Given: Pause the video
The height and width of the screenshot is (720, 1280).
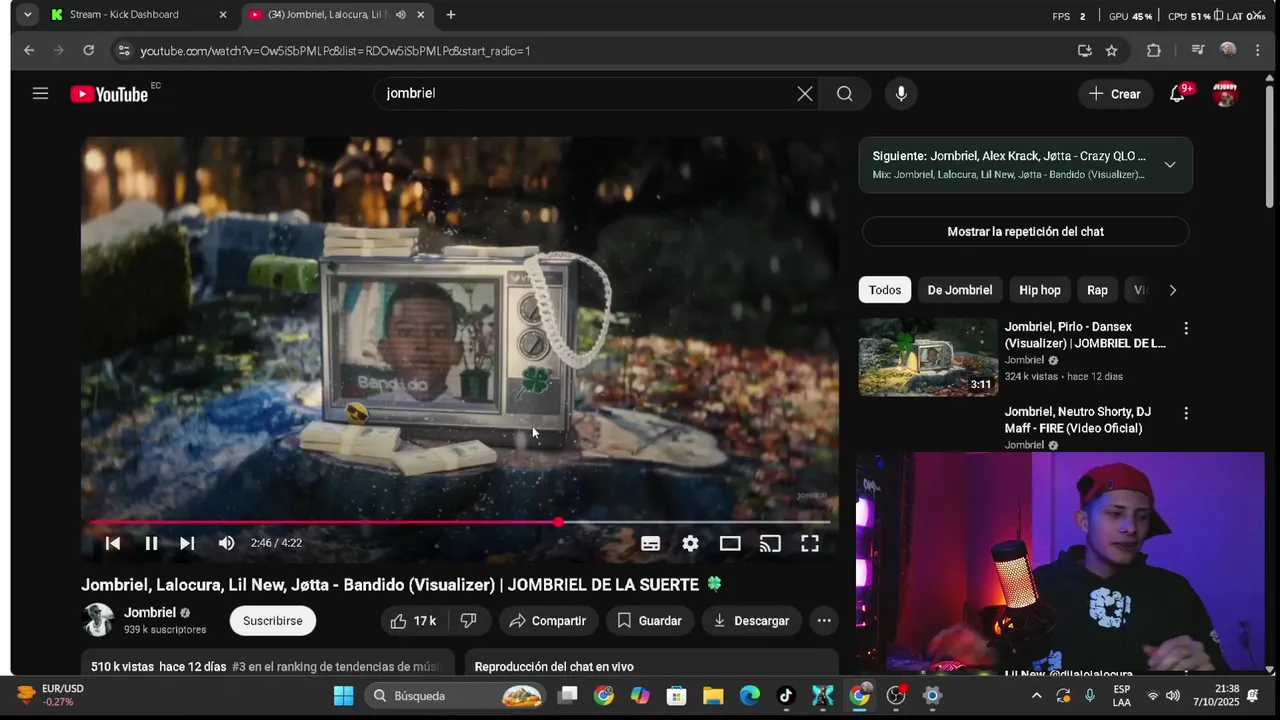Looking at the screenshot, I should pyautogui.click(x=151, y=543).
